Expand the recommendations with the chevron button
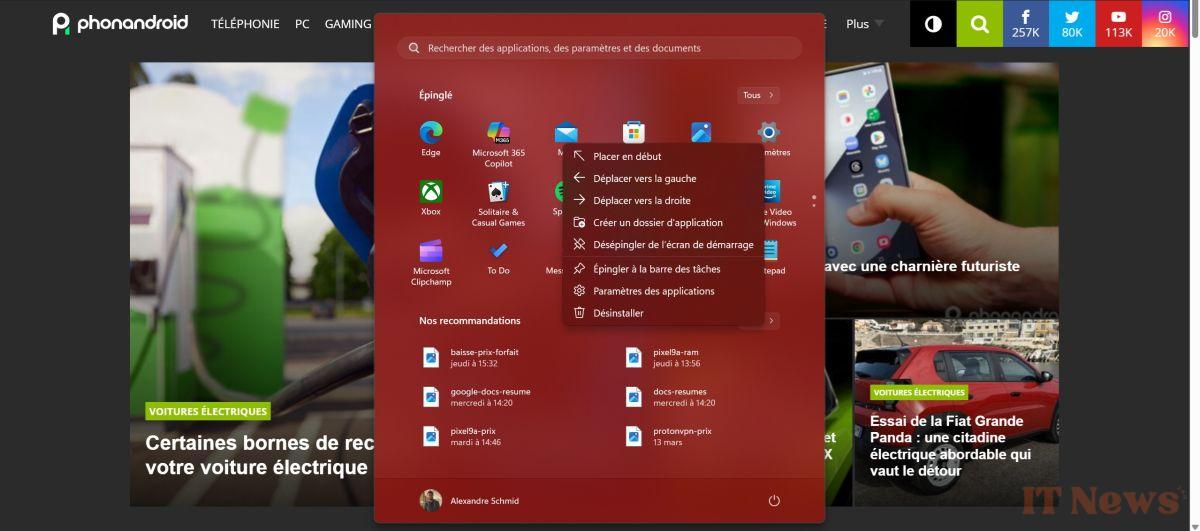This screenshot has width=1200, height=531. point(772,320)
